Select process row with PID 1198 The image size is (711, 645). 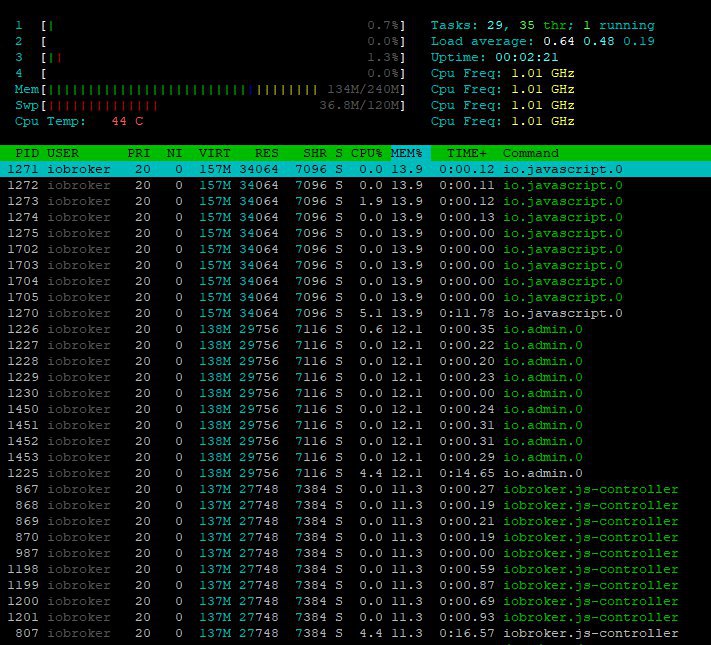[356, 569]
